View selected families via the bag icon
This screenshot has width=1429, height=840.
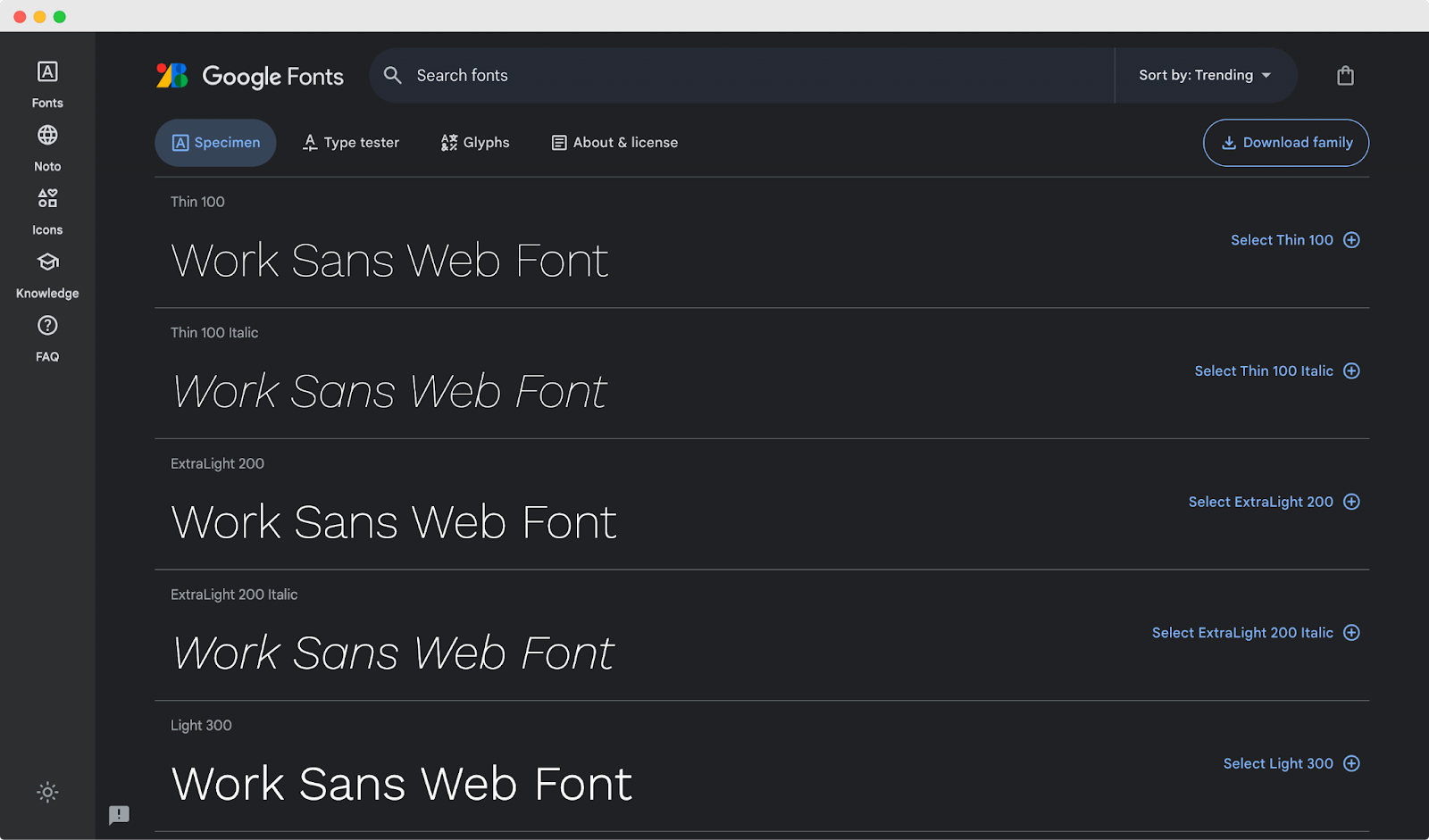[1345, 75]
